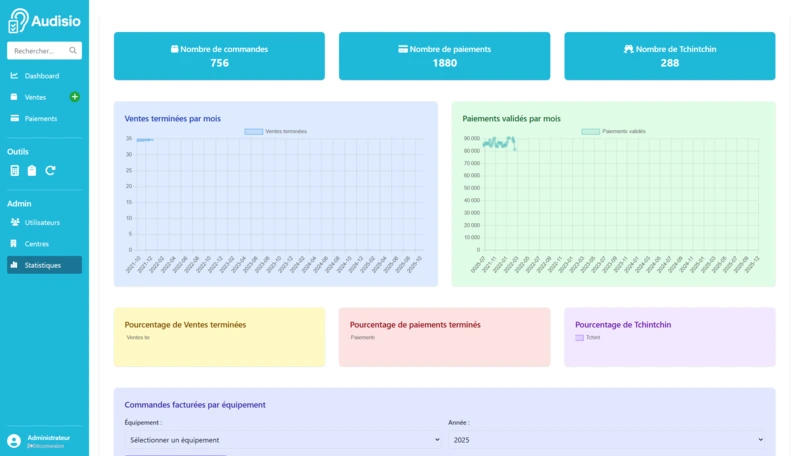Click the Déconnexion link
Viewport: 800px width, 456px height.
47,446
